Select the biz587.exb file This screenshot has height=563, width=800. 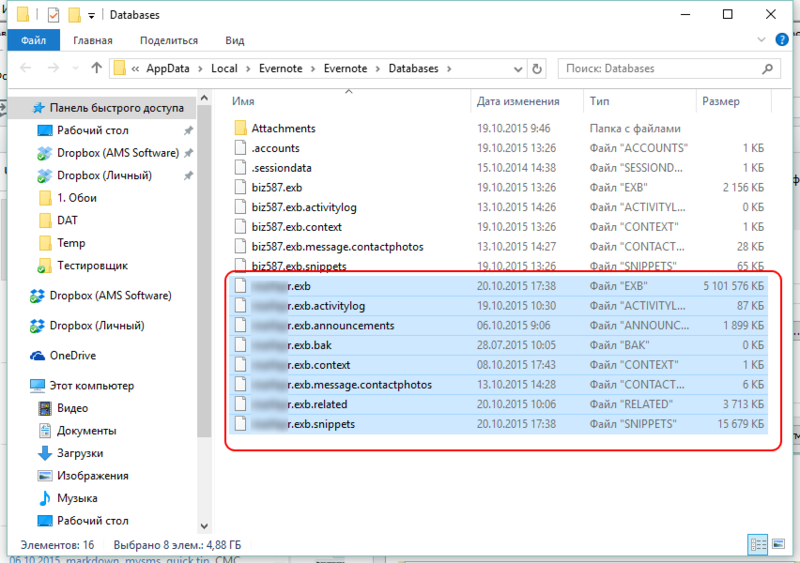pos(277,187)
